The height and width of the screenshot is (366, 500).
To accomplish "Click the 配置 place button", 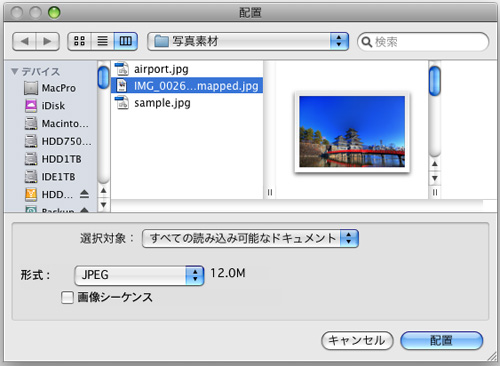I will pyautogui.click(x=442, y=340).
